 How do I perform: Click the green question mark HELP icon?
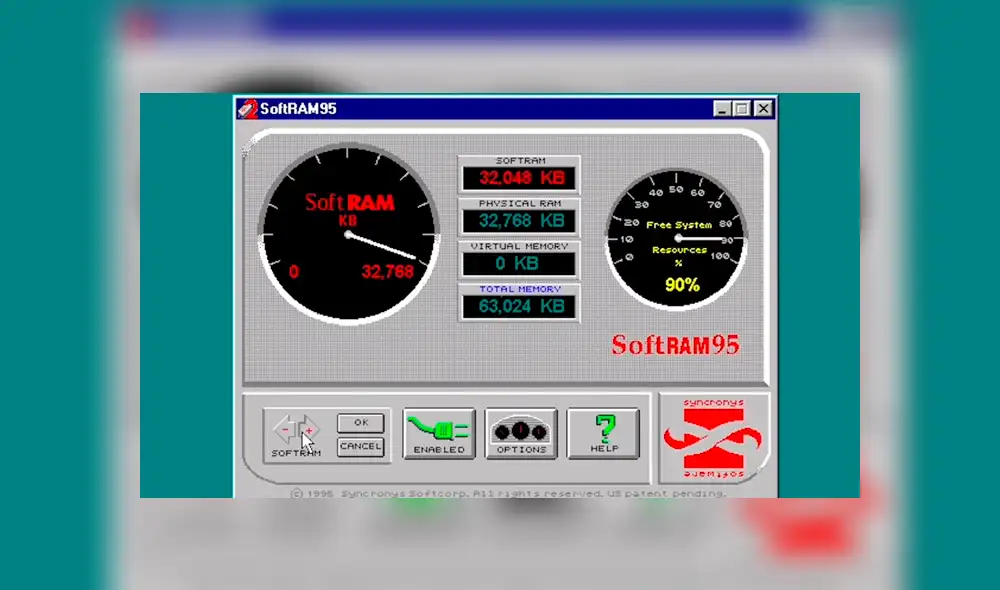(604, 428)
